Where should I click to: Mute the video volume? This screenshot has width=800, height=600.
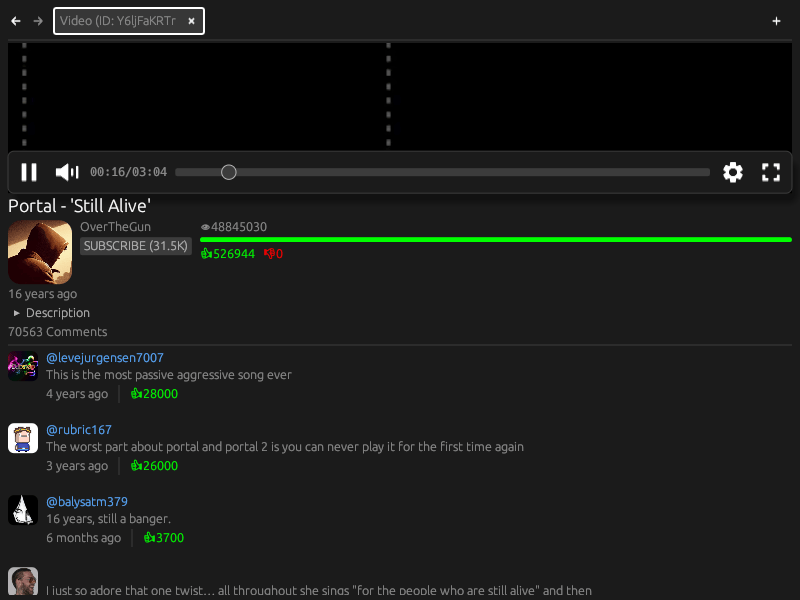67,172
